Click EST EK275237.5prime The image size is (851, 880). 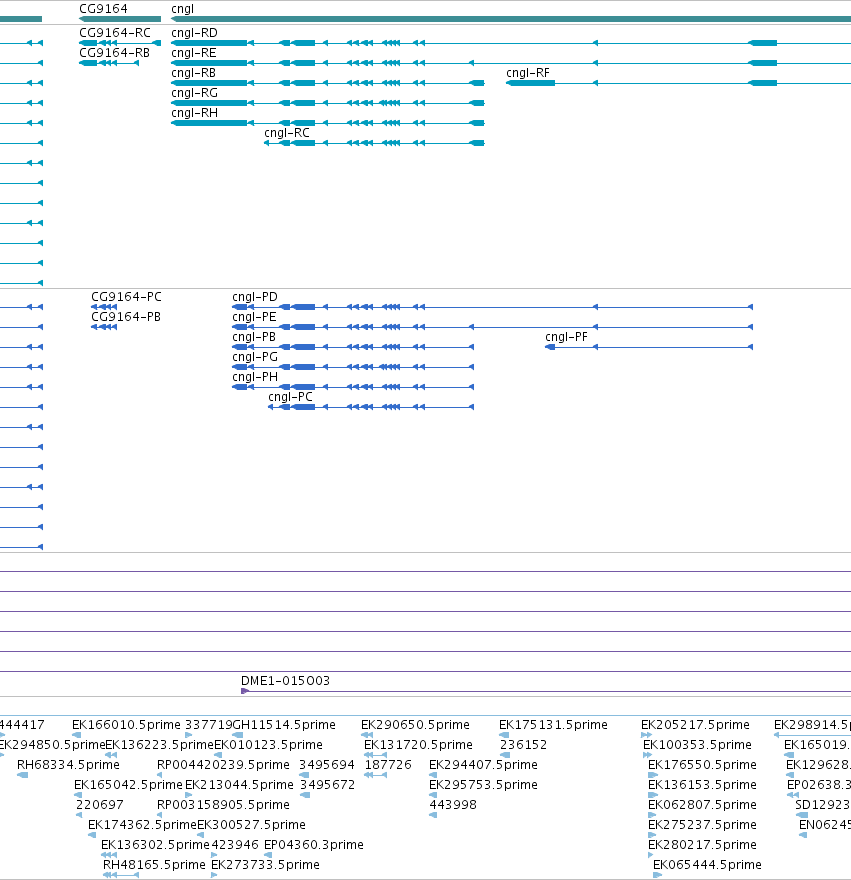(x=702, y=825)
